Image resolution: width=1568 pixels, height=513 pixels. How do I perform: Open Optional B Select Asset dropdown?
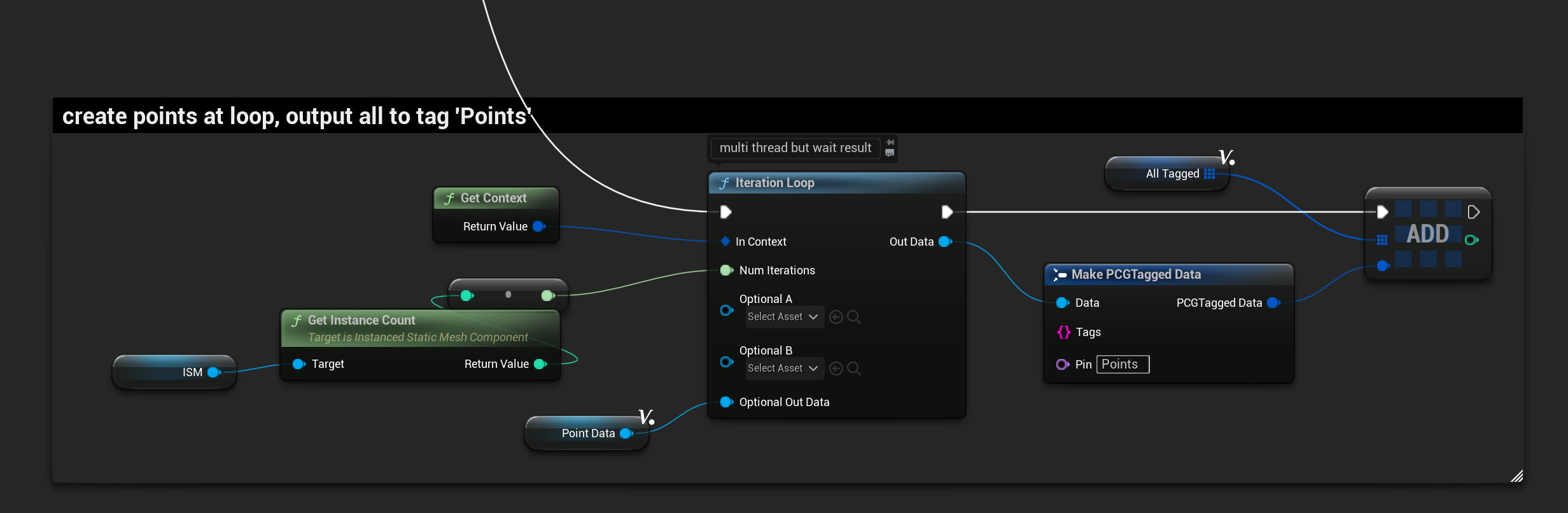click(784, 369)
